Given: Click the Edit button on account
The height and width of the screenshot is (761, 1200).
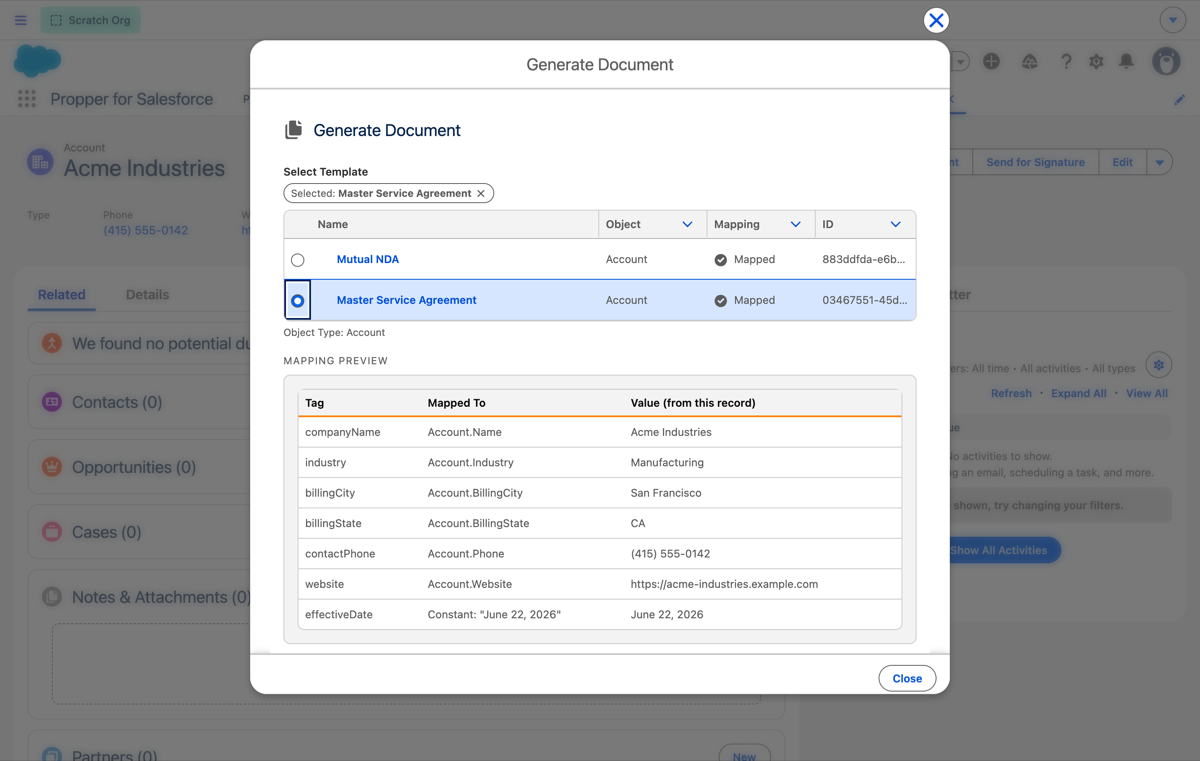Looking at the screenshot, I should pyautogui.click(x=1122, y=162).
